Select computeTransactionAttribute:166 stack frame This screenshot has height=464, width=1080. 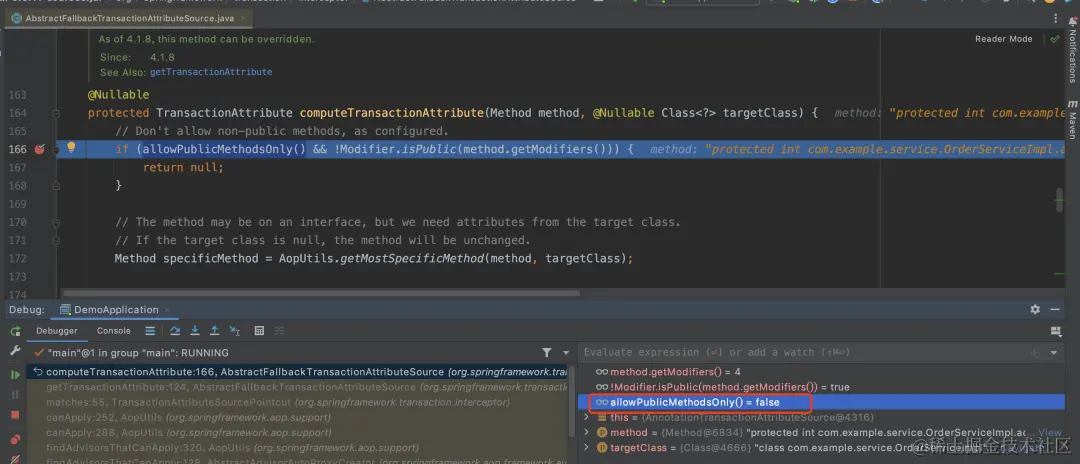298,372
